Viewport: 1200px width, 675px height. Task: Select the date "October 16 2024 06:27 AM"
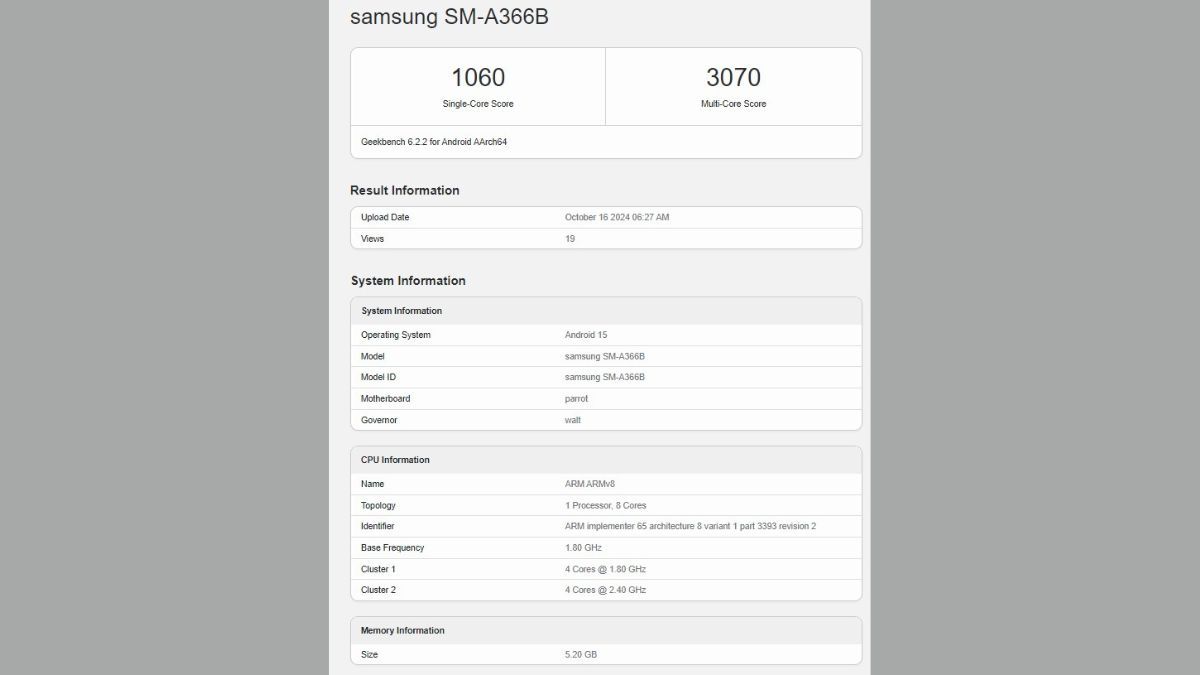point(617,217)
